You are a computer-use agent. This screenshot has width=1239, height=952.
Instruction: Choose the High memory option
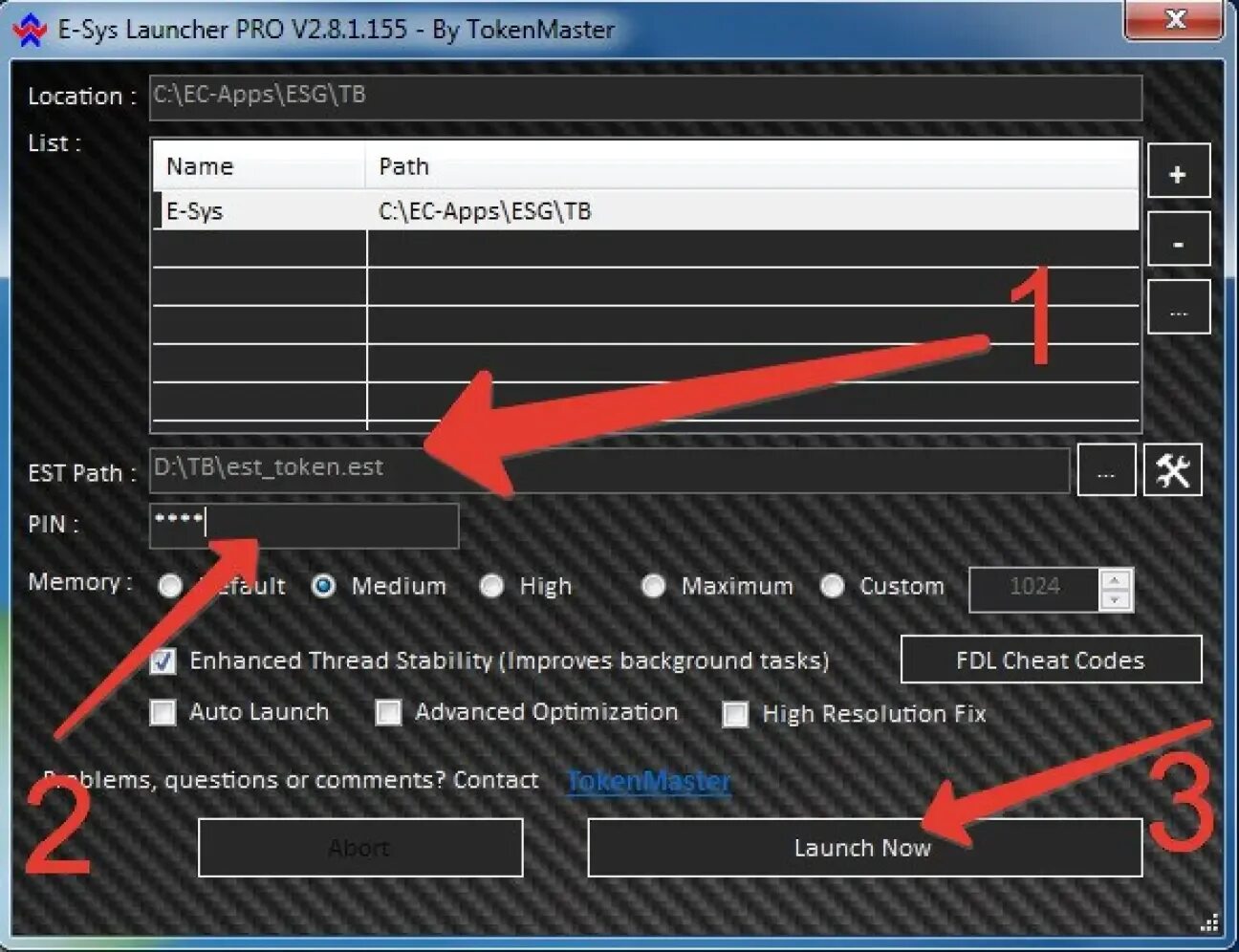pyautogui.click(x=491, y=586)
